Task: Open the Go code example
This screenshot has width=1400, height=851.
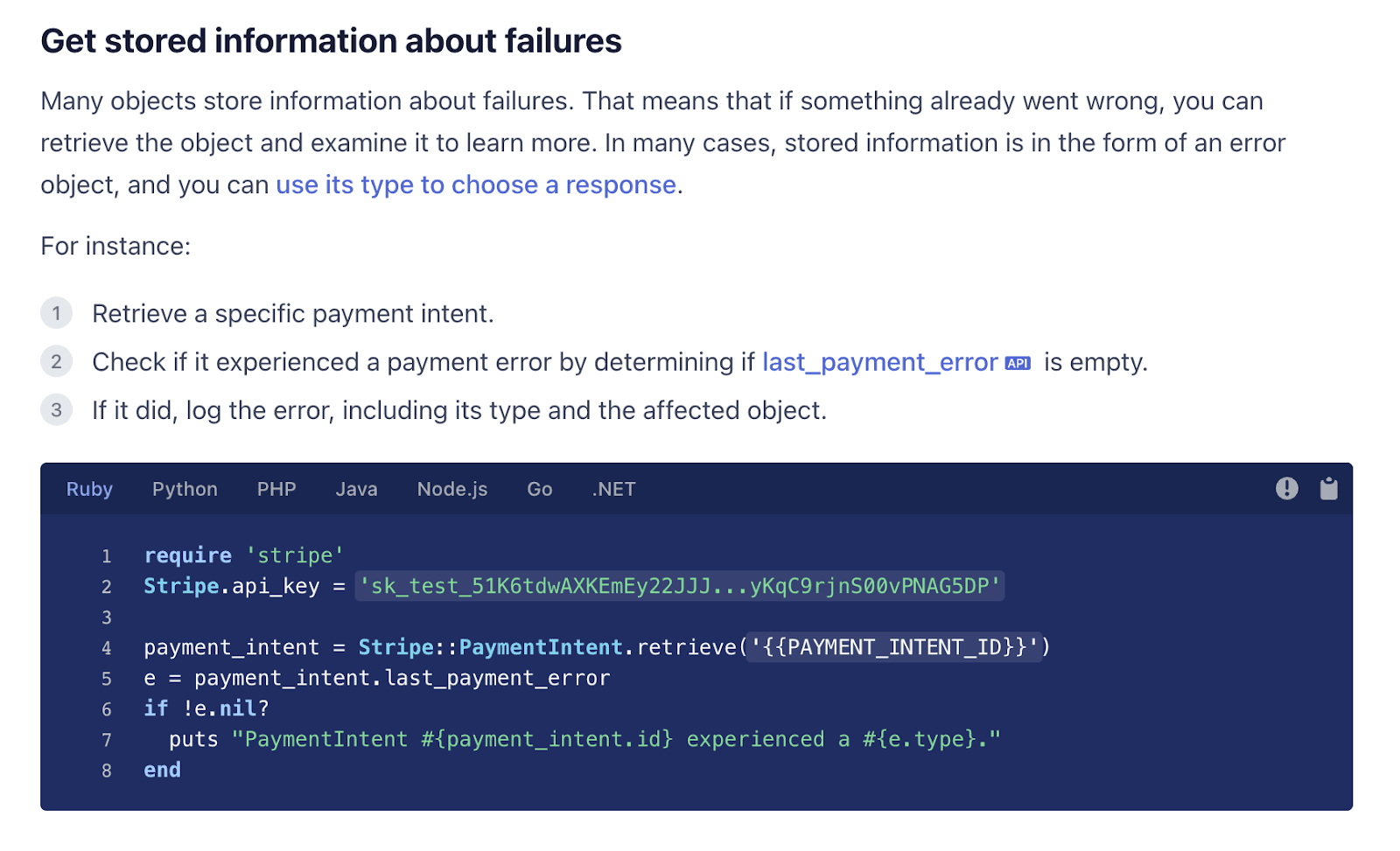Action: pyautogui.click(x=539, y=489)
